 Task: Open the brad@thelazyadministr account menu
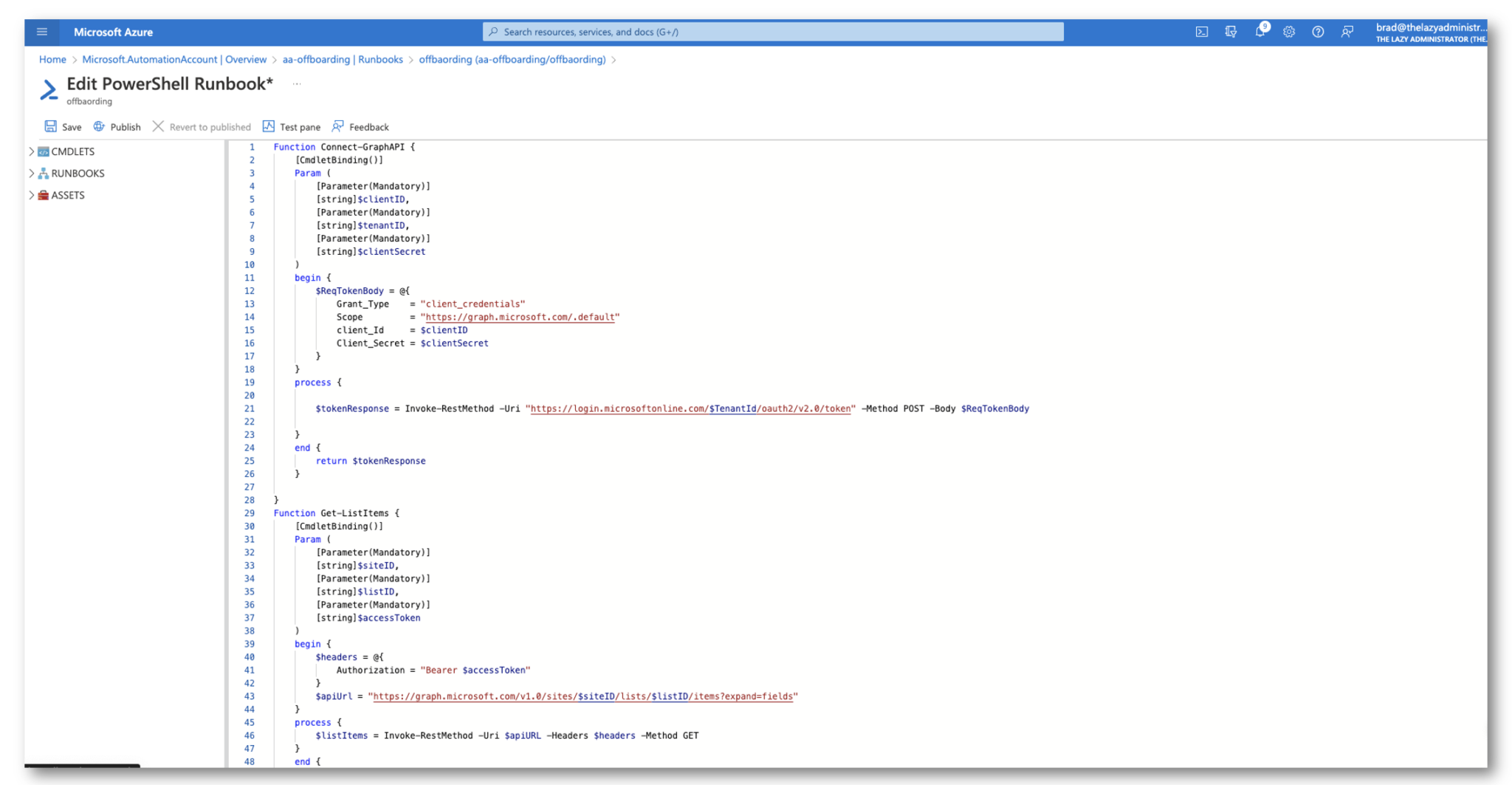pyautogui.click(x=1431, y=32)
